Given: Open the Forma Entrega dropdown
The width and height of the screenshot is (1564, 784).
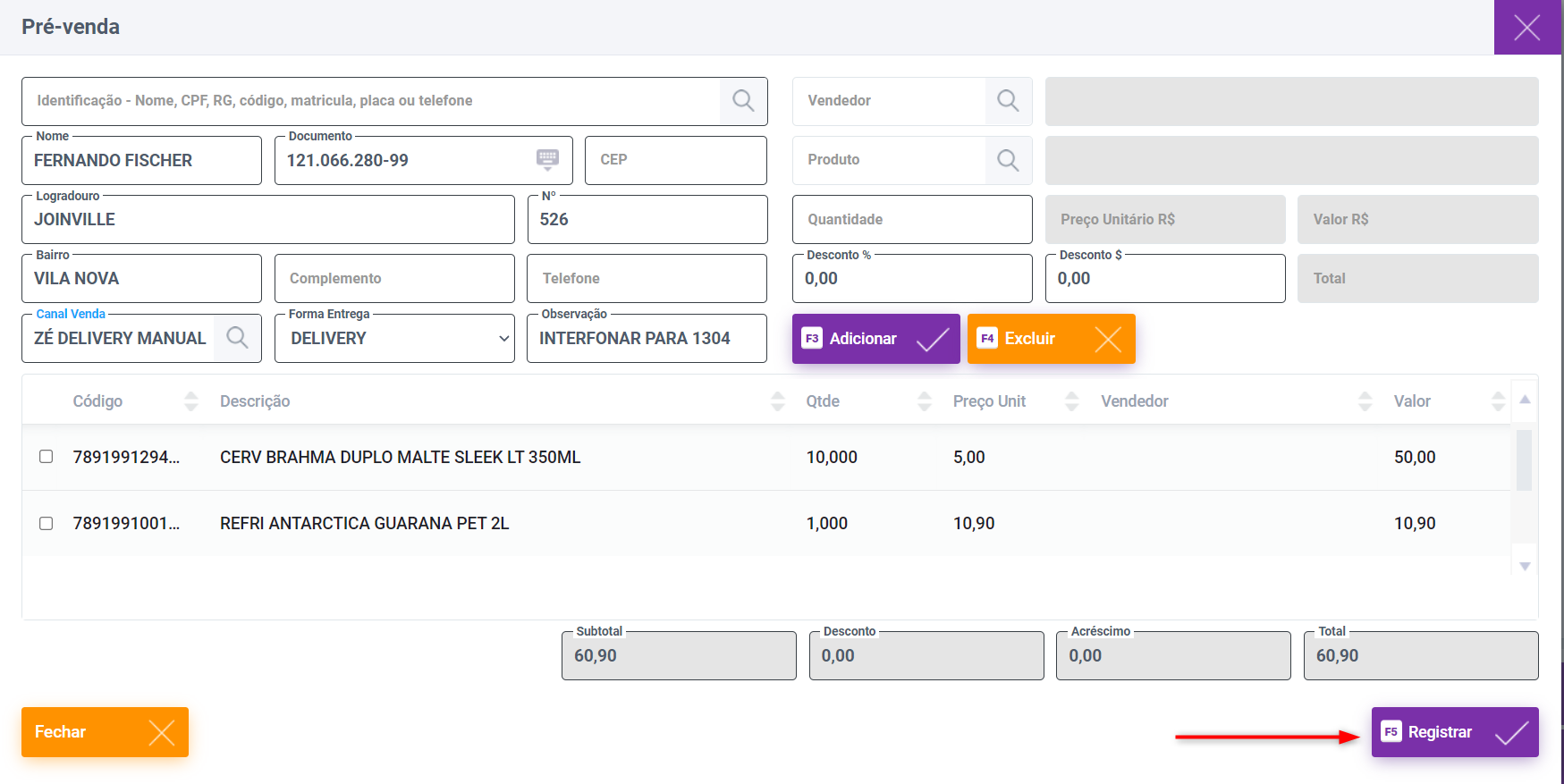Looking at the screenshot, I should [x=394, y=338].
